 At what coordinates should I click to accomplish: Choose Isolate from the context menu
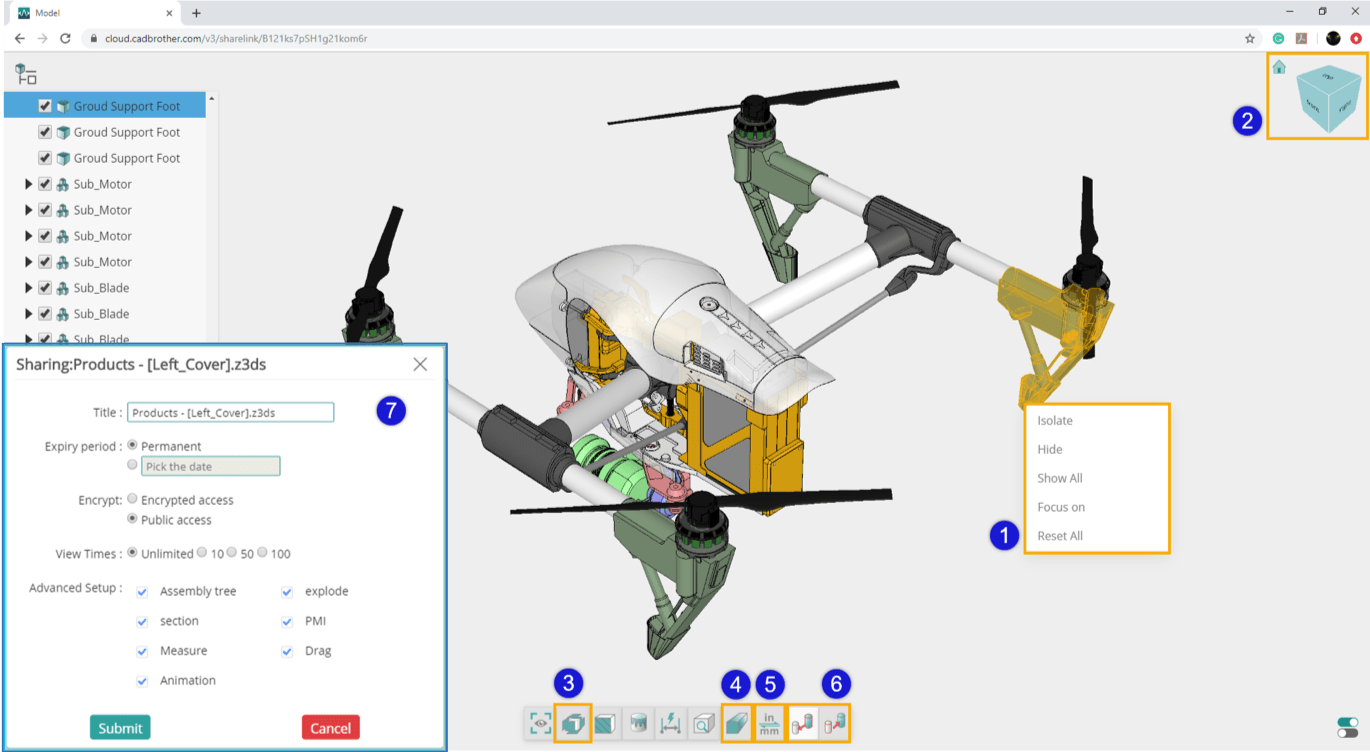pyautogui.click(x=1053, y=420)
